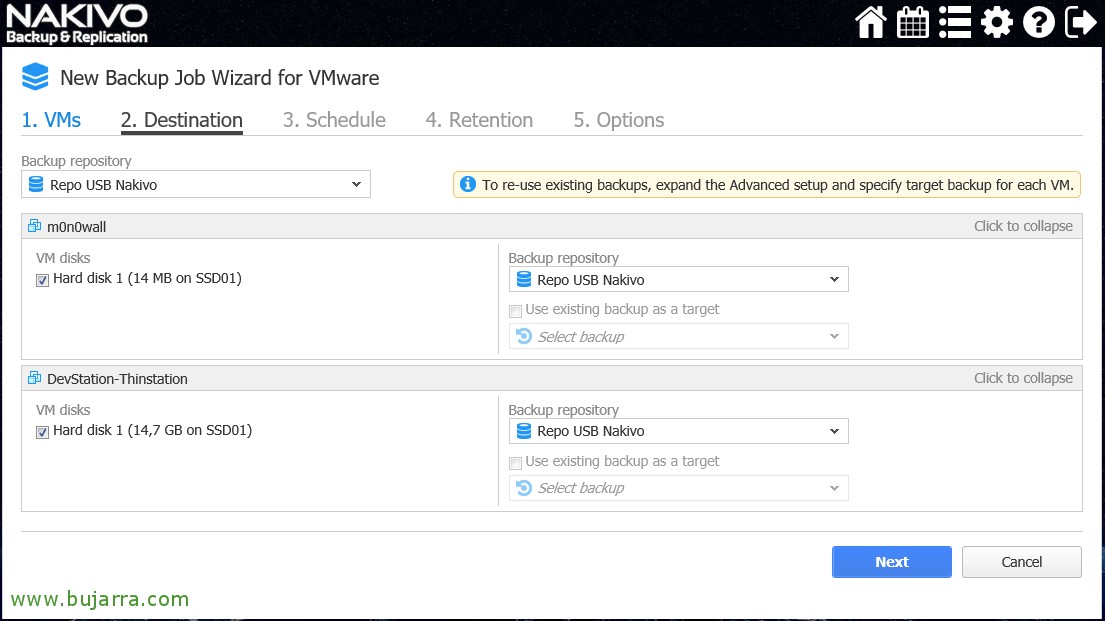Viewport: 1105px width, 621px height.
Task: Click the wizard stack icon beside title
Action: 35,77
